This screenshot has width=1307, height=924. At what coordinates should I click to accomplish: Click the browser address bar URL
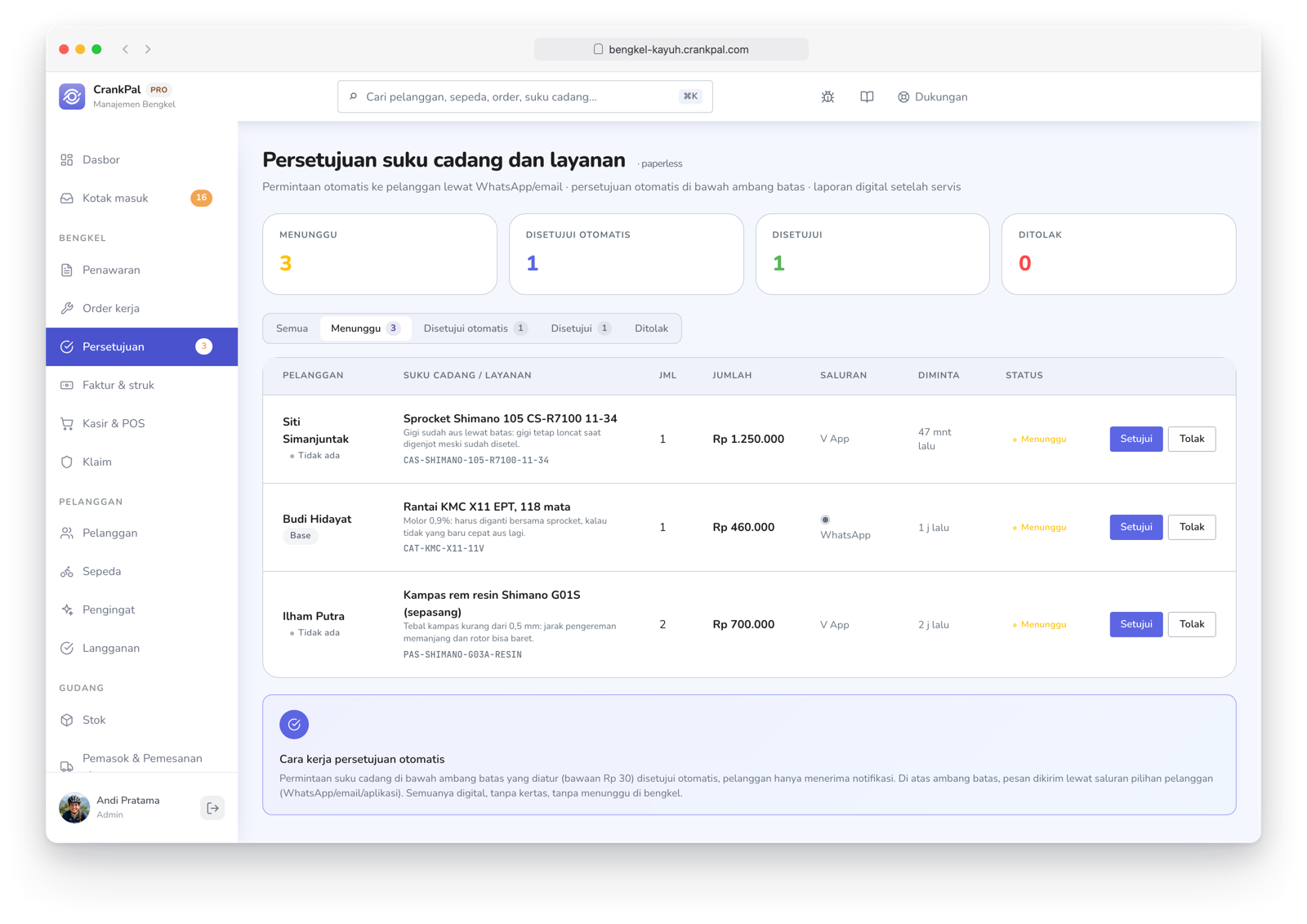671,49
